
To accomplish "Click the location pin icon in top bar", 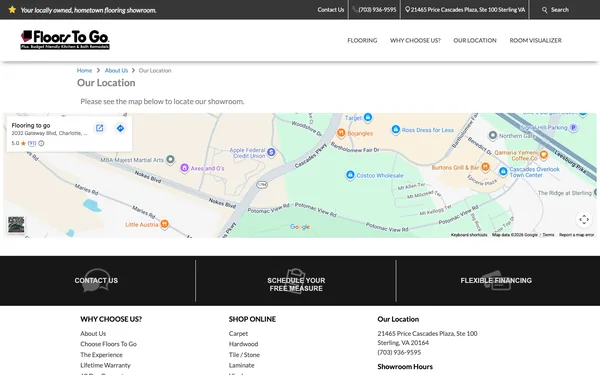I will coord(407,10).
